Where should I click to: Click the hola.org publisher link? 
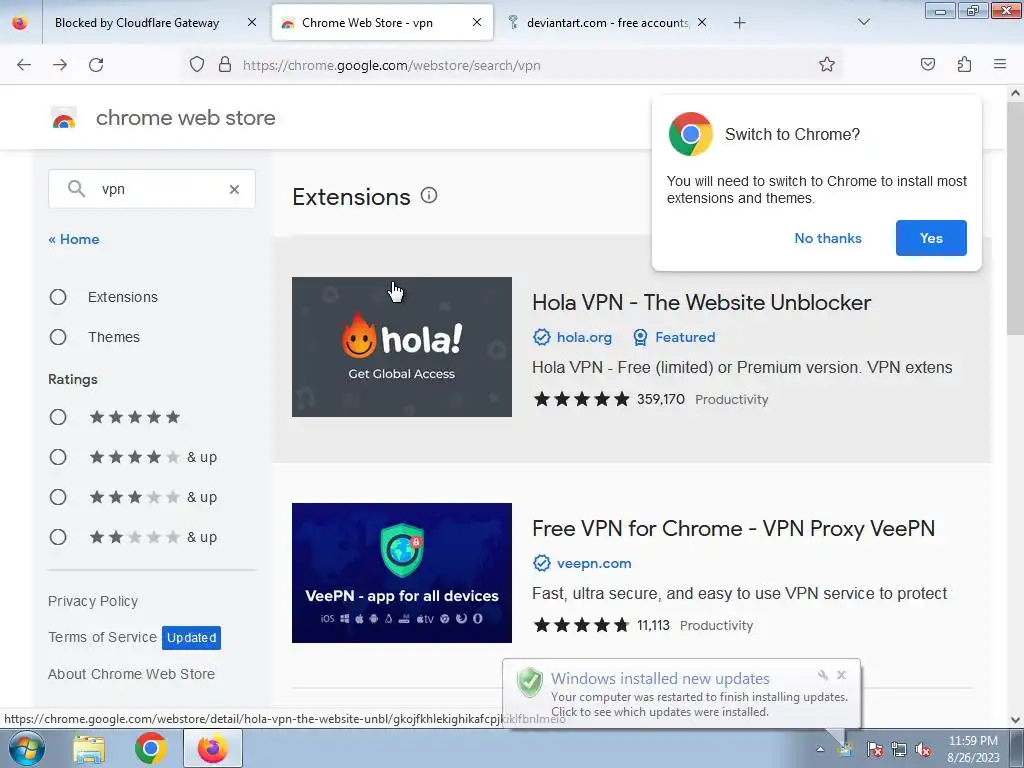pyautogui.click(x=584, y=338)
